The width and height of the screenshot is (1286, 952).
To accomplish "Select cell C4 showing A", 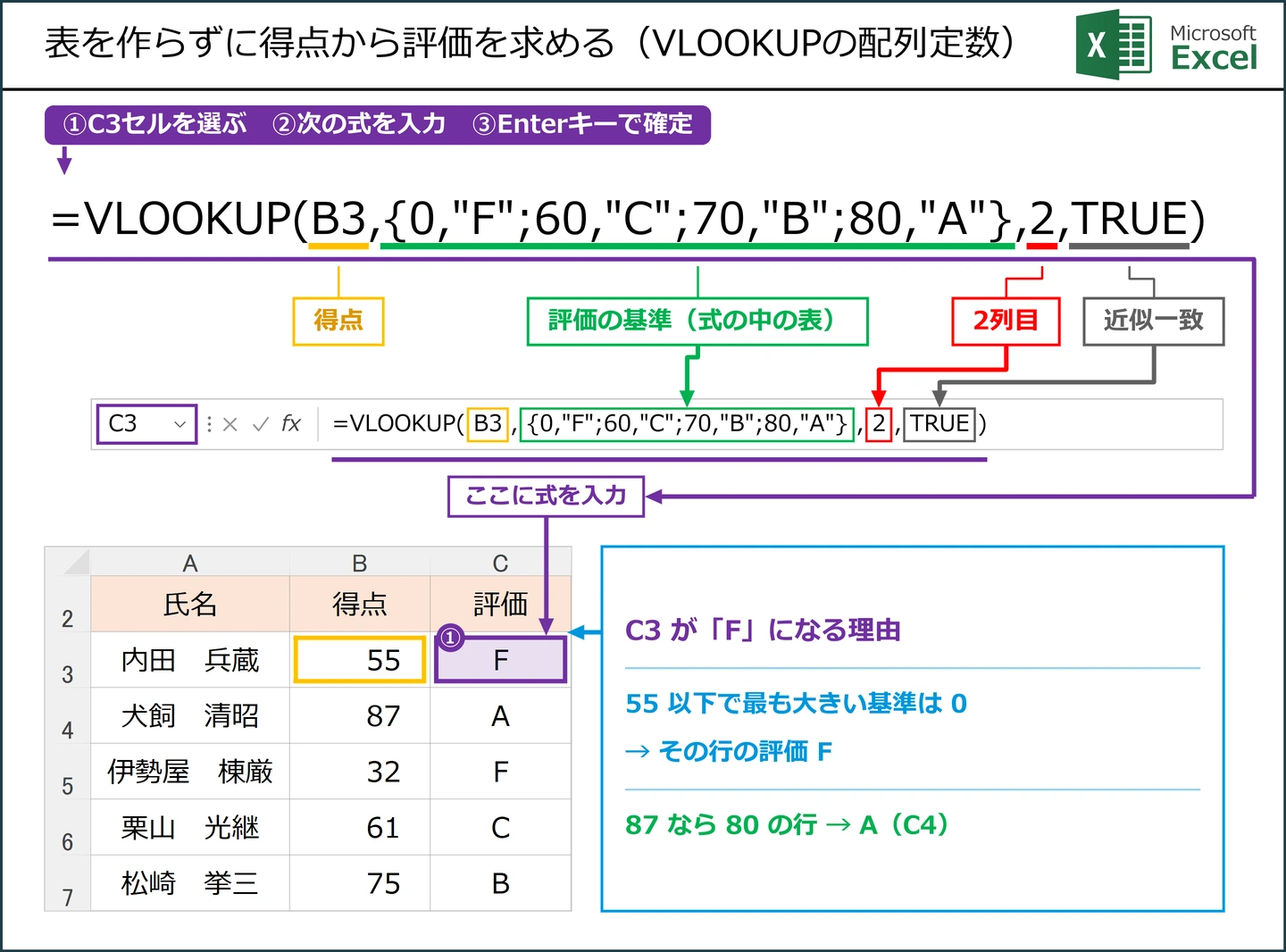I will point(500,716).
